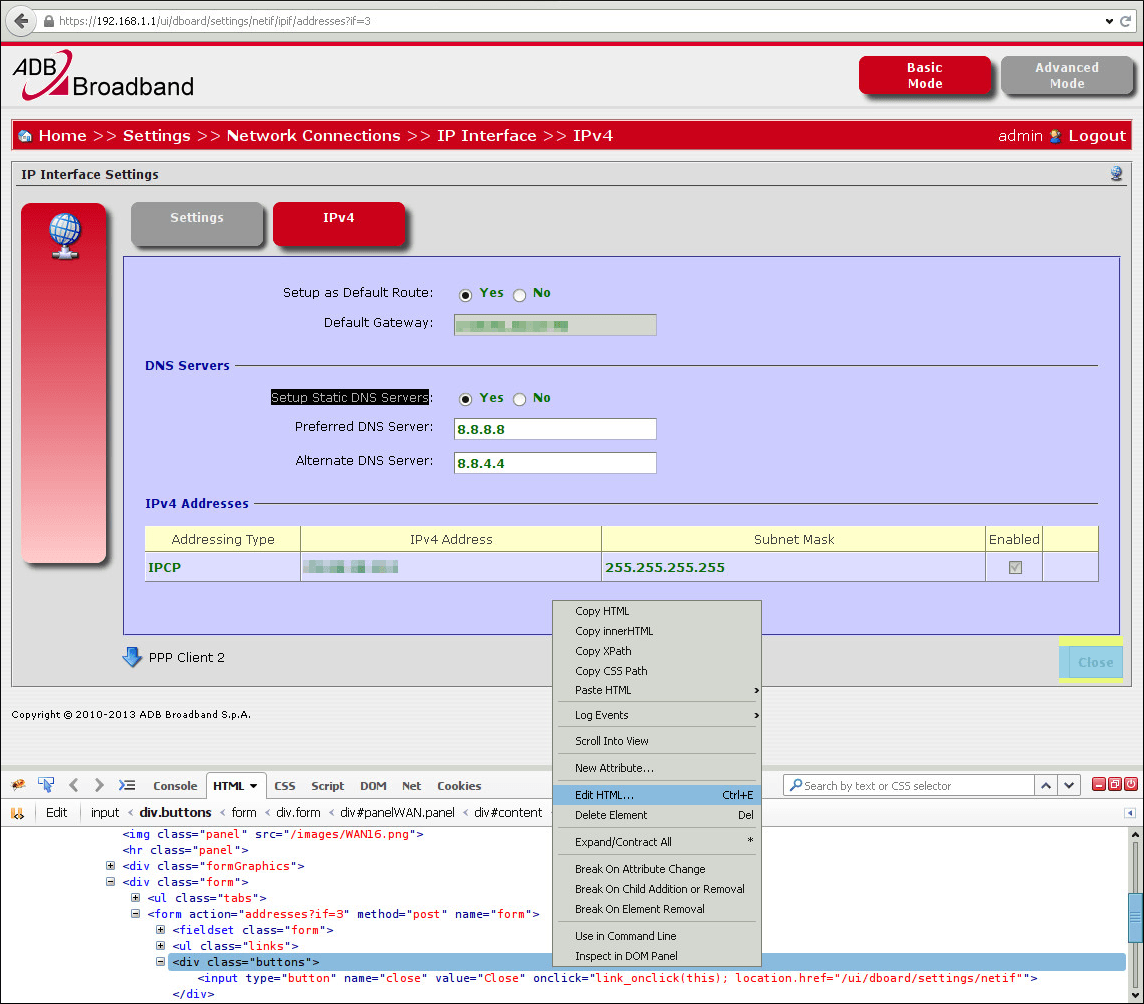Switch to the Net tab in Firebug
Image resolution: width=1144 pixels, height=1004 pixels.
coord(411,786)
